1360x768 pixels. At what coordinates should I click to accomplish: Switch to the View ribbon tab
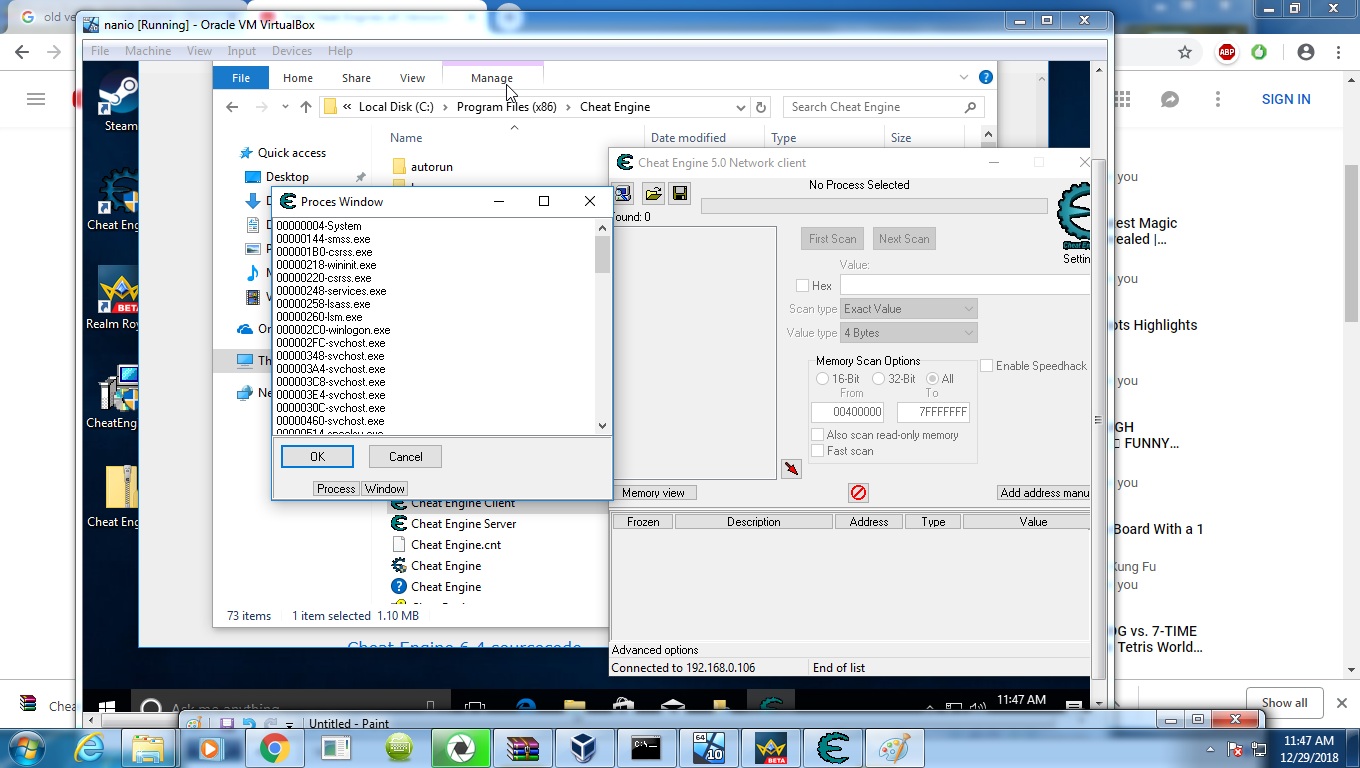412,78
